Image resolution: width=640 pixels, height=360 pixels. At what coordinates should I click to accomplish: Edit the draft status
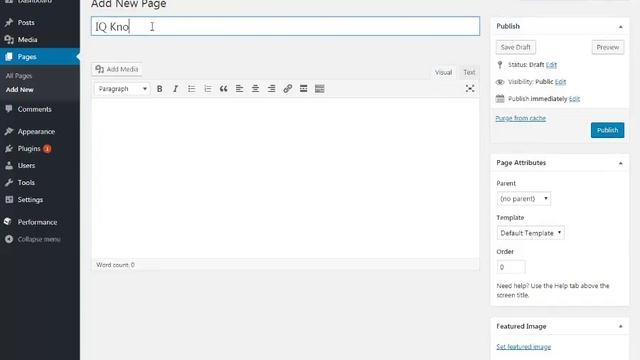(x=551, y=65)
